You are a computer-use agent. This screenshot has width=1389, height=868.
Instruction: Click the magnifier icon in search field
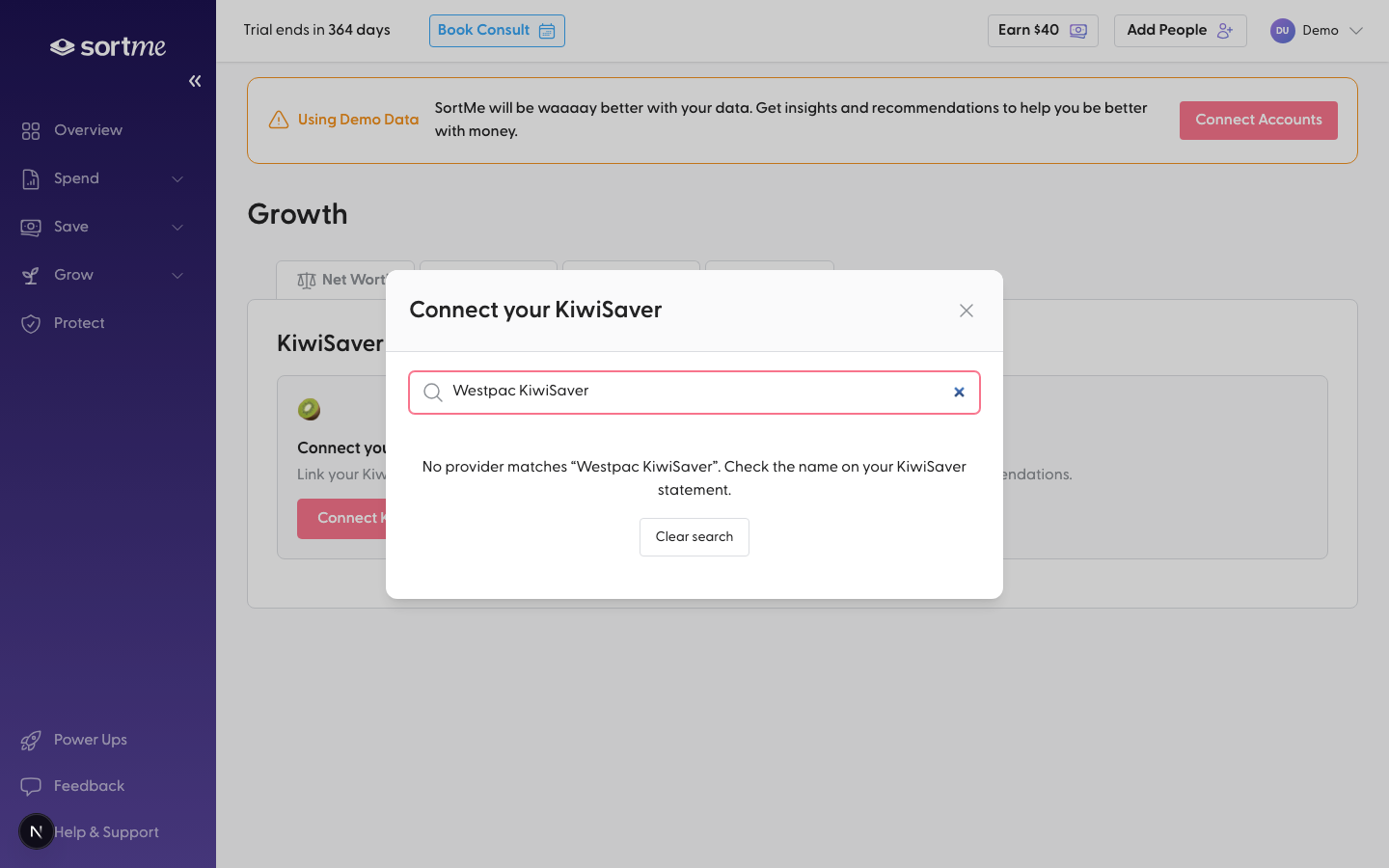[433, 393]
